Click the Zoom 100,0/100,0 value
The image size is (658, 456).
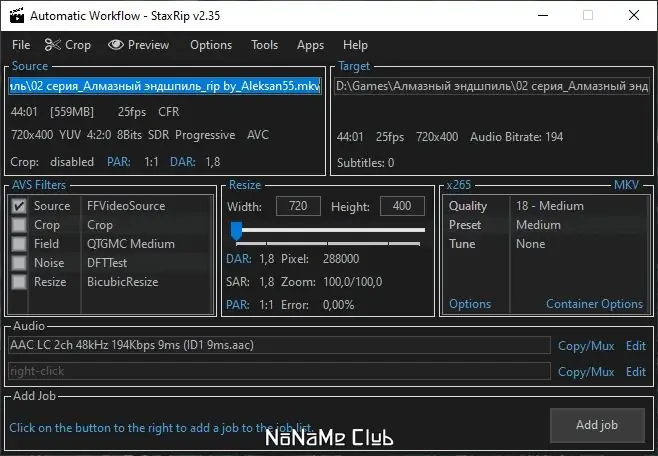tap(352, 282)
